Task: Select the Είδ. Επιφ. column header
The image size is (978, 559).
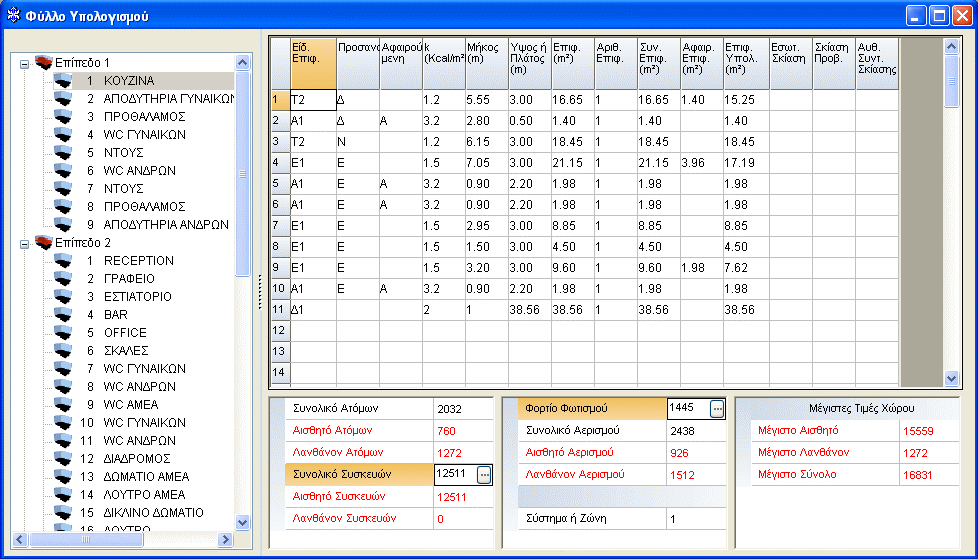Action: click(313, 64)
